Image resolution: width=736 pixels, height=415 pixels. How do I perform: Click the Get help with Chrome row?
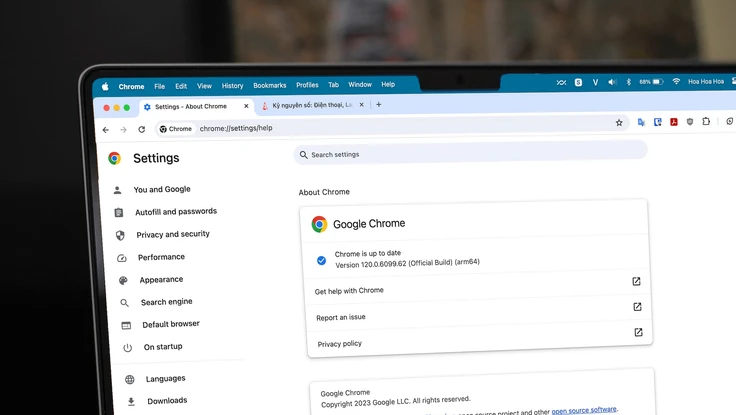point(477,286)
